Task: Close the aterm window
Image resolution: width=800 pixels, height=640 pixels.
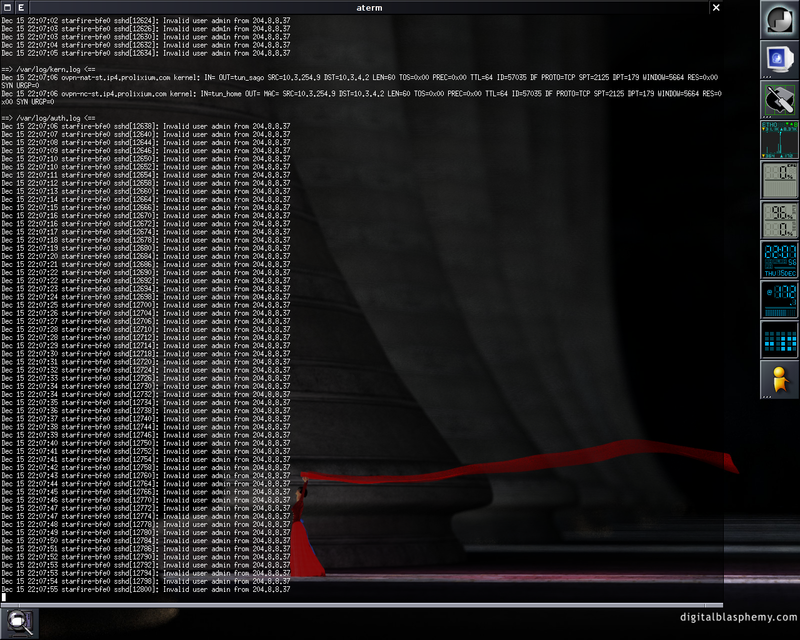Action: 716,7
